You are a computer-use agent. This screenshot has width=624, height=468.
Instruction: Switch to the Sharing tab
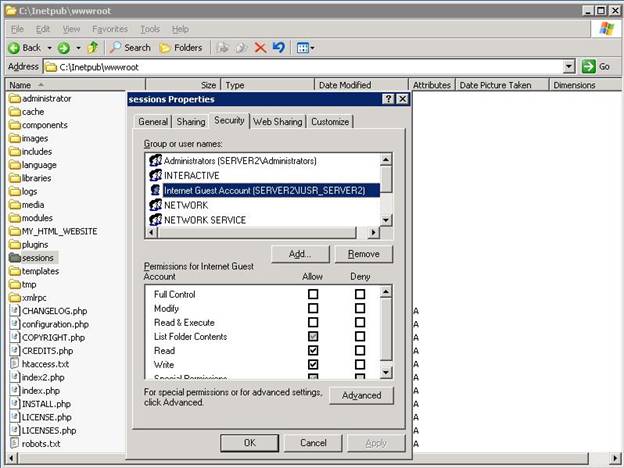coord(191,122)
